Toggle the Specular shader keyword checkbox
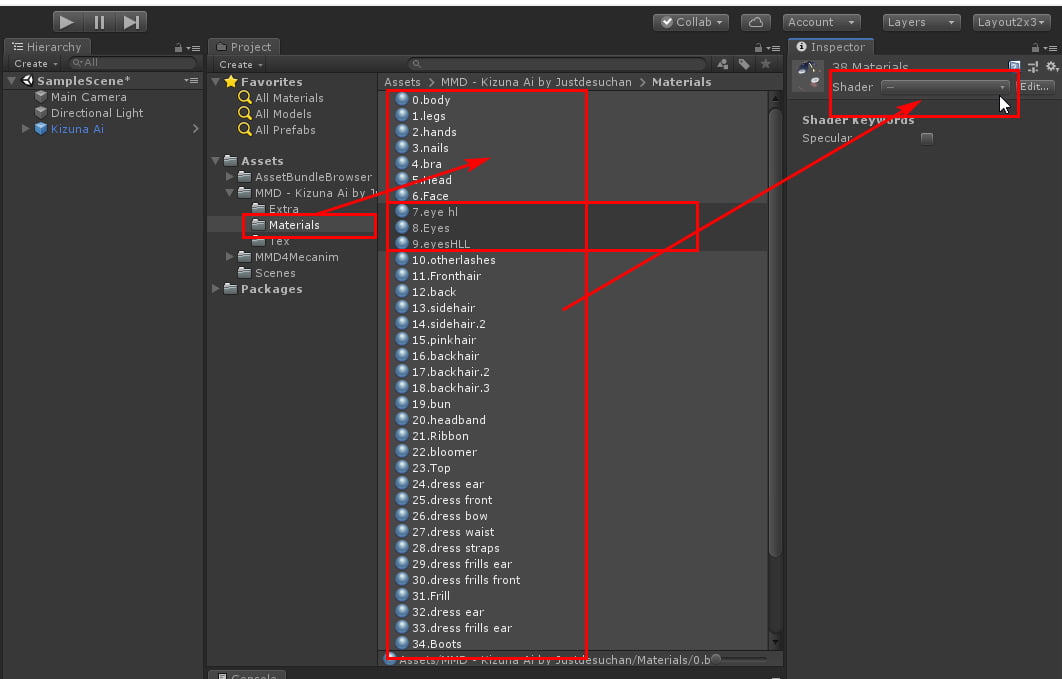Image resolution: width=1062 pixels, height=679 pixels. 926,138
